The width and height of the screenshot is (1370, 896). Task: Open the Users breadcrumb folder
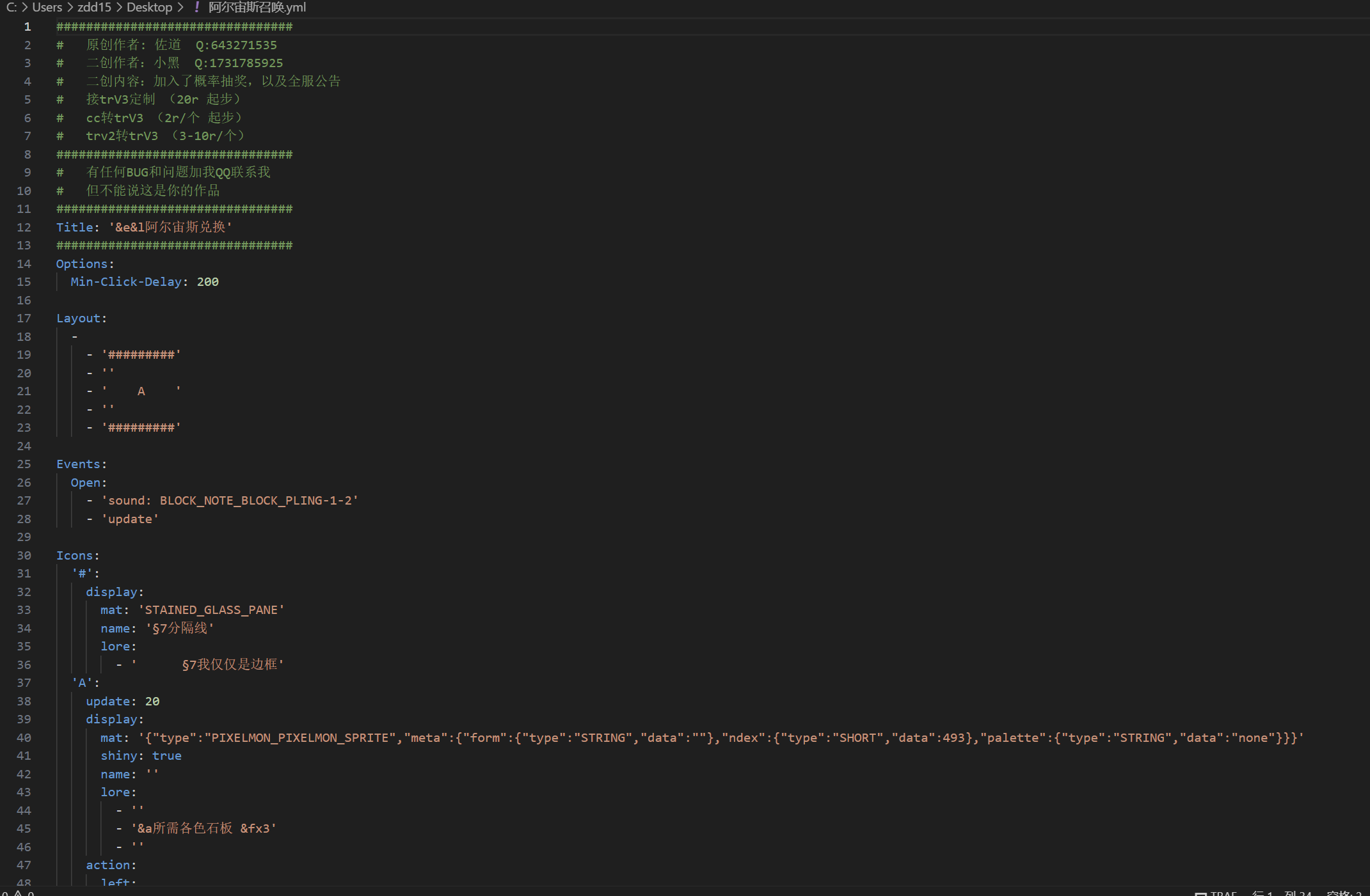click(x=47, y=7)
